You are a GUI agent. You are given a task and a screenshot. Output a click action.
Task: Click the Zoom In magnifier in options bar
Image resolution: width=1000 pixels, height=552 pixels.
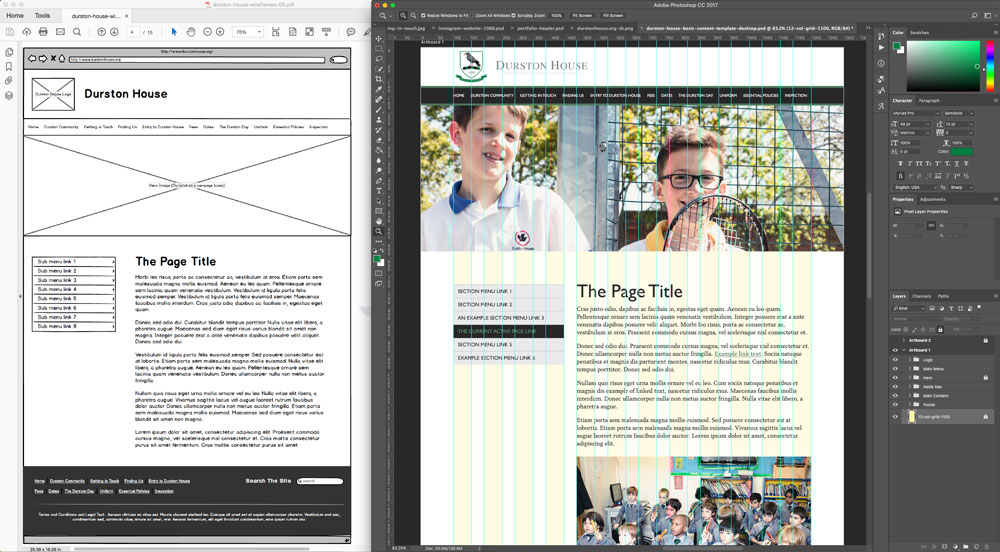[404, 15]
